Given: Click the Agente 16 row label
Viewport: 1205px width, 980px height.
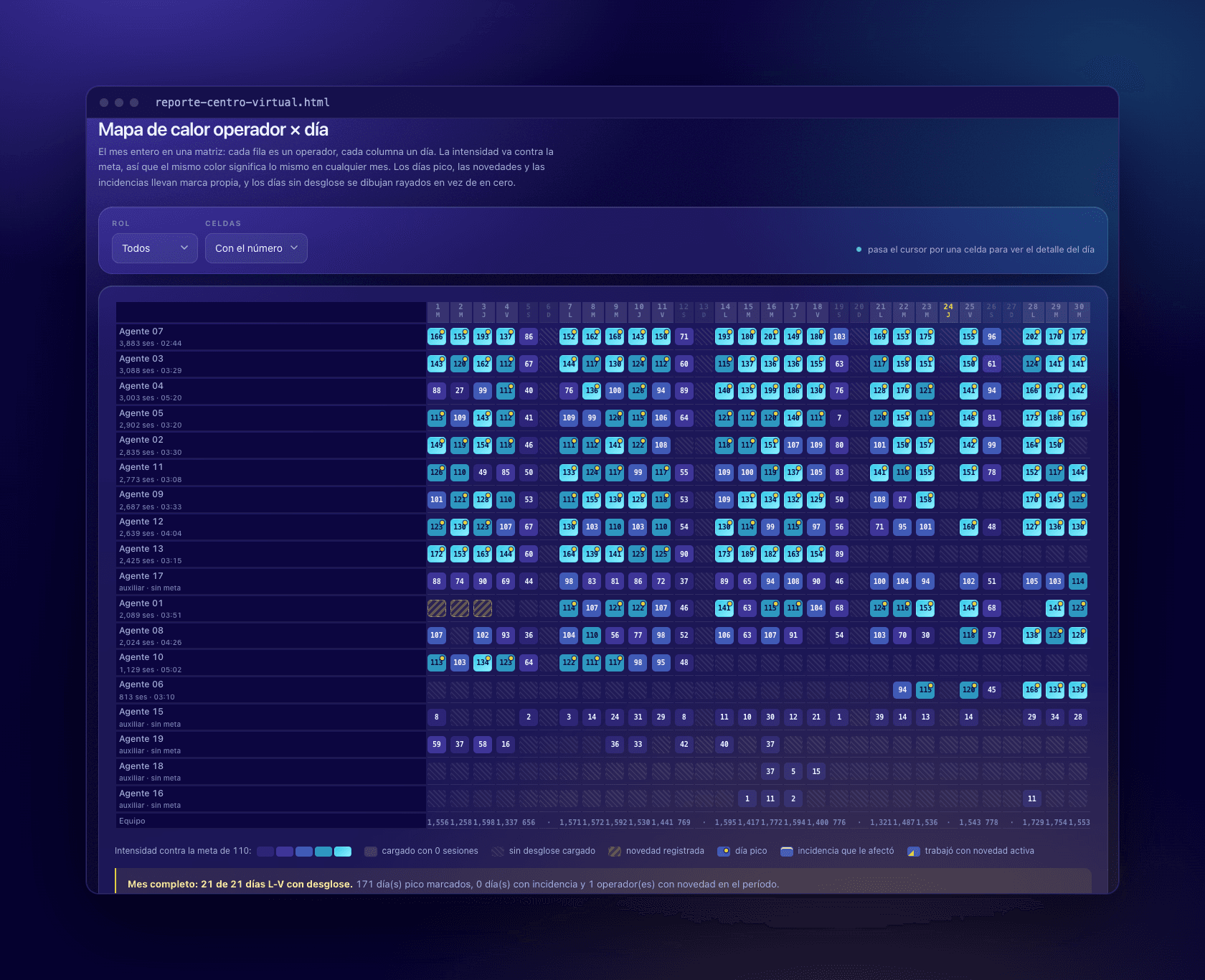Looking at the screenshot, I should [x=271, y=799].
